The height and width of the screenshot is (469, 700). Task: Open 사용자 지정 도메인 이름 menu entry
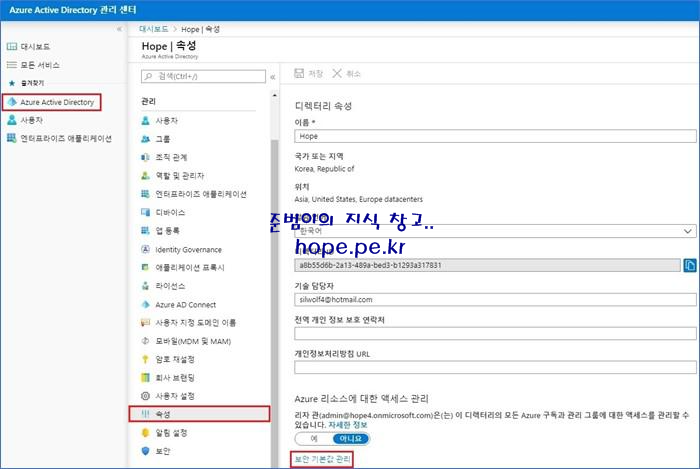pyautogui.click(x=189, y=323)
